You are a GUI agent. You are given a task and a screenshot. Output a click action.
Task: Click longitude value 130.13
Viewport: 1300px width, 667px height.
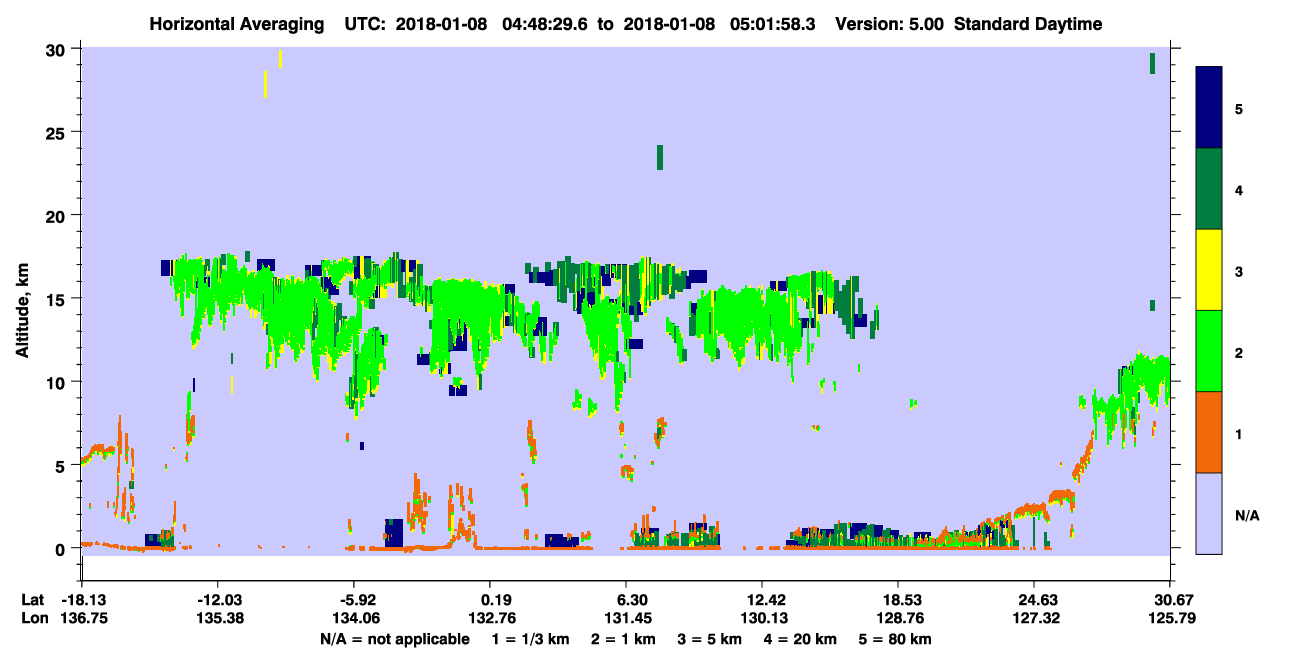762,618
